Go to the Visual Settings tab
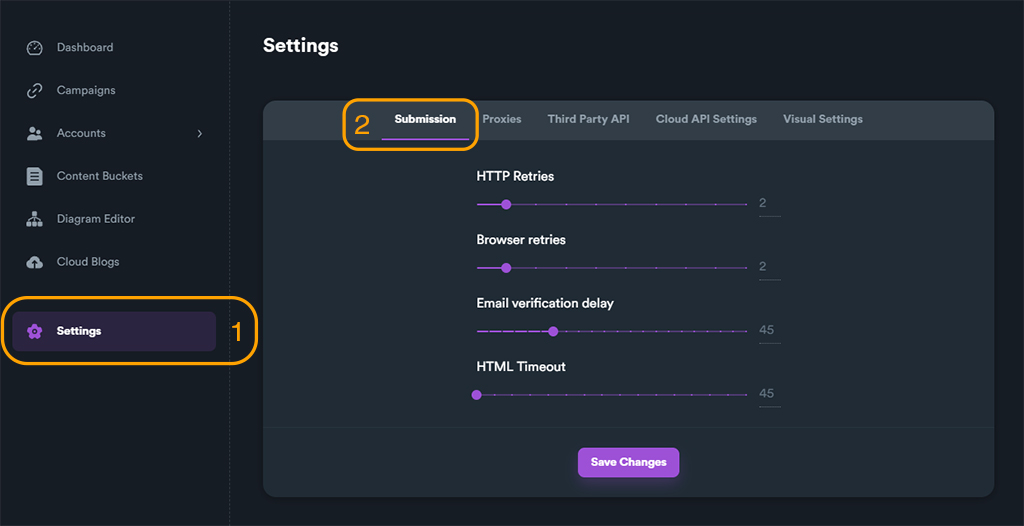Screen dimensions: 1024x526 pyautogui.click(x=822, y=119)
